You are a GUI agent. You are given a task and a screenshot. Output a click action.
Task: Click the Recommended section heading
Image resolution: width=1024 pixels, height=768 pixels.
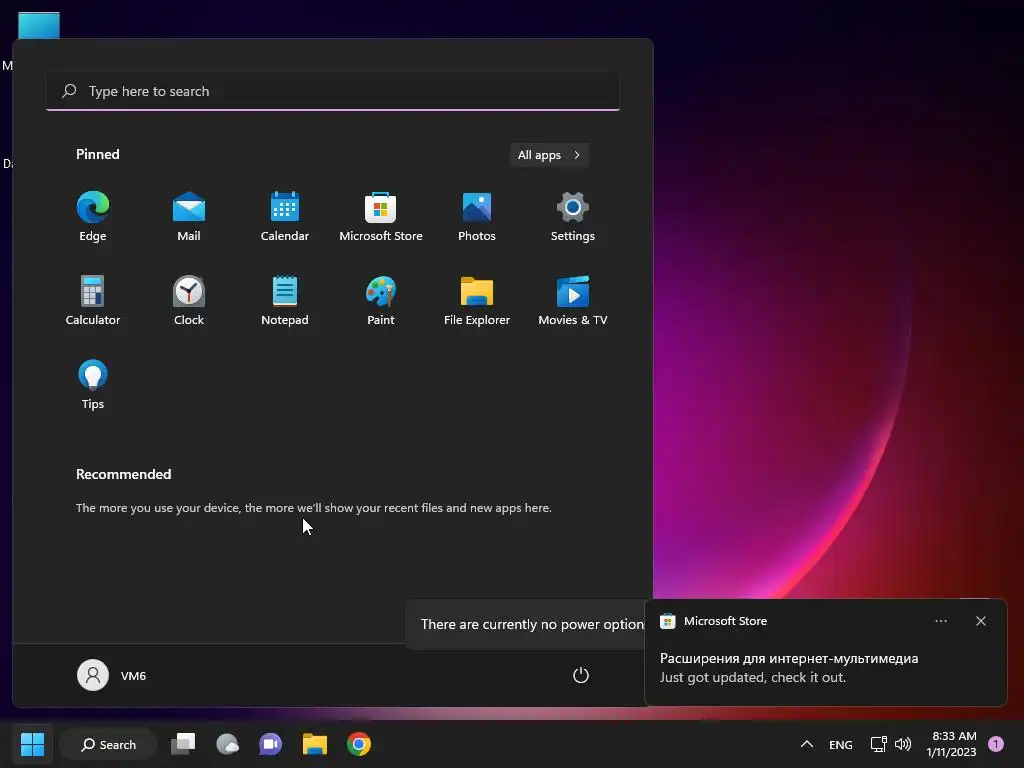(x=123, y=474)
